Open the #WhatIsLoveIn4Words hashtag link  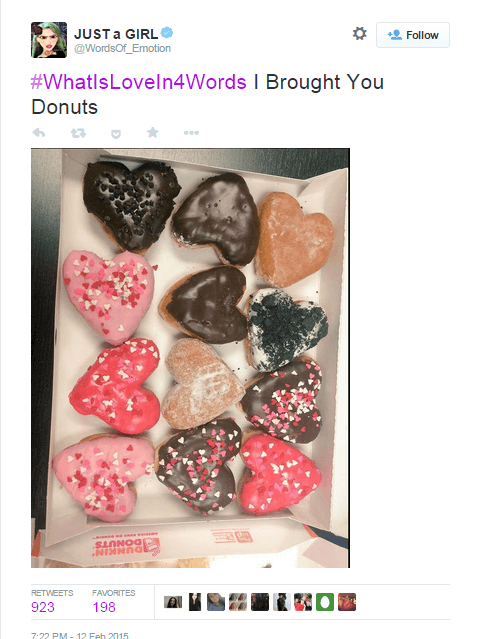139,82
